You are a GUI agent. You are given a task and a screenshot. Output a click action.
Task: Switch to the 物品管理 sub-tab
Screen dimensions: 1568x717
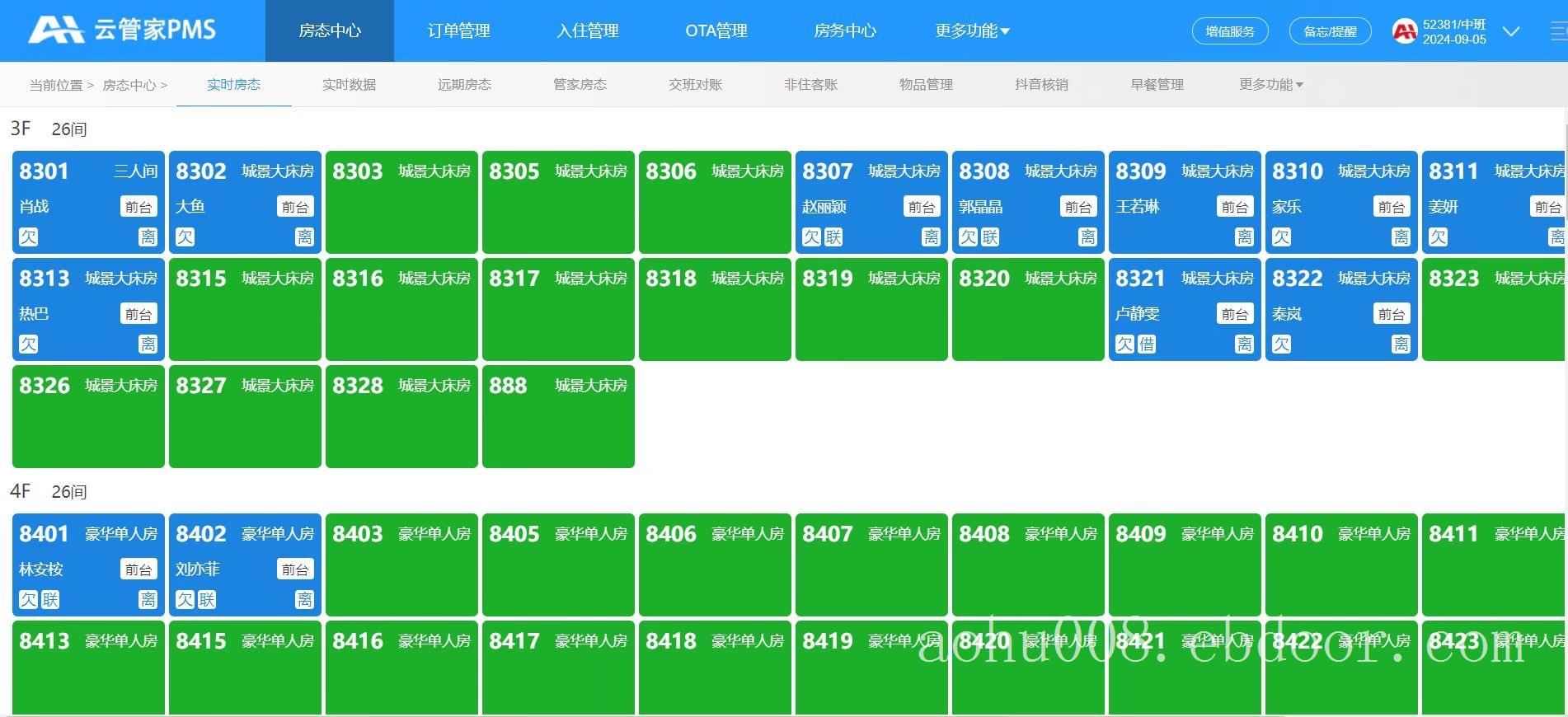[x=926, y=84]
